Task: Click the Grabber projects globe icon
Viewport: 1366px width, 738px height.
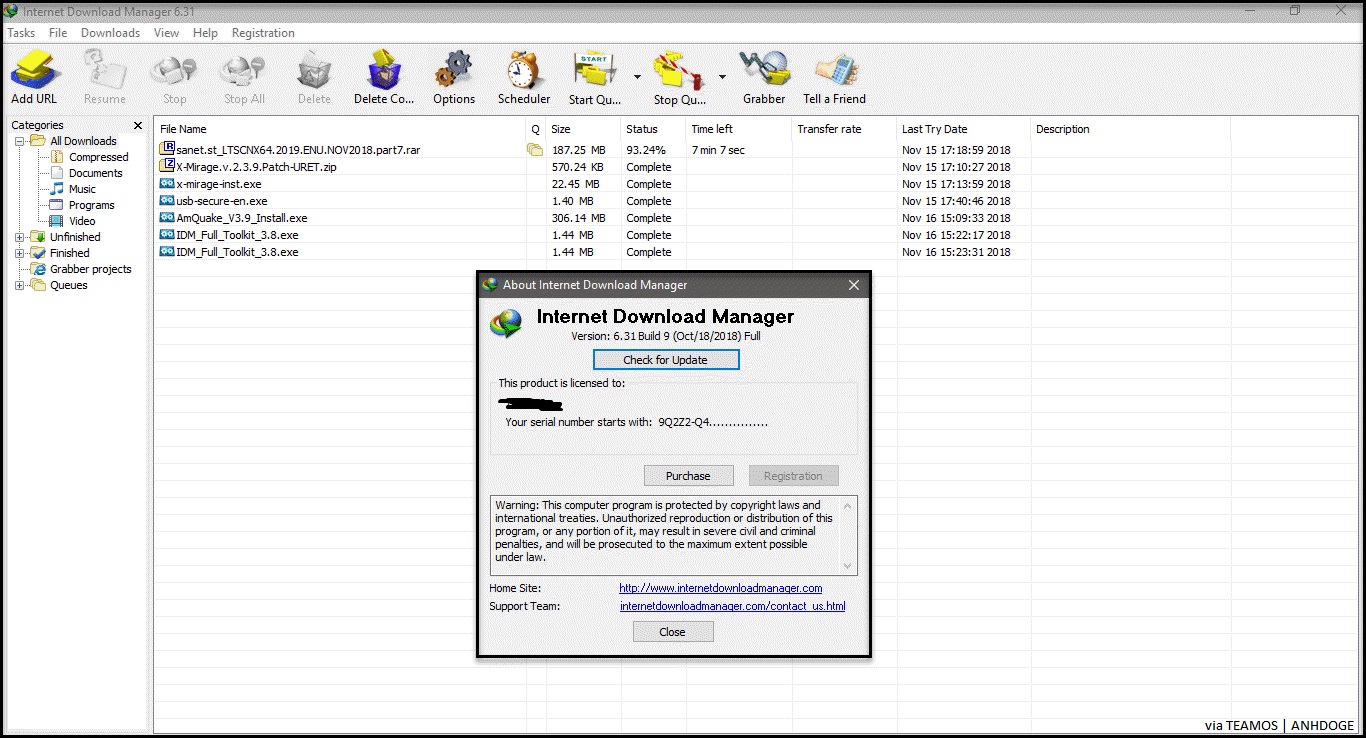Action: click(39, 269)
